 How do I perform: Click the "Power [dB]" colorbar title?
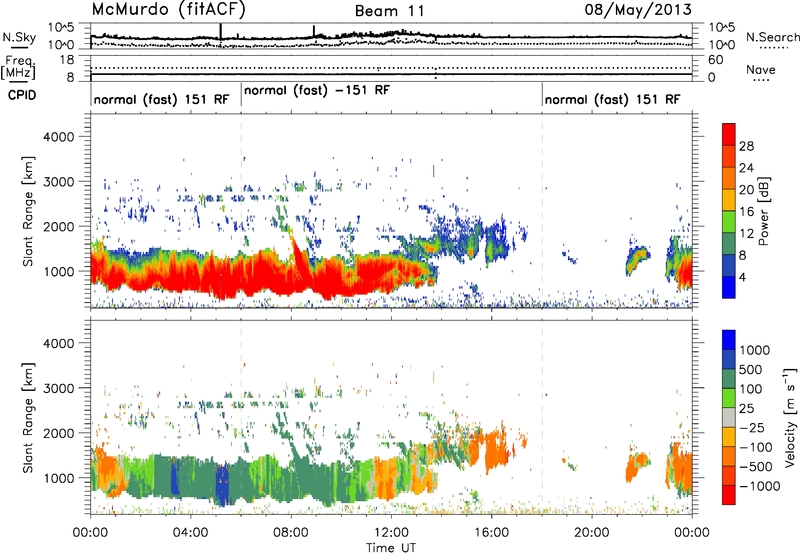(764, 211)
